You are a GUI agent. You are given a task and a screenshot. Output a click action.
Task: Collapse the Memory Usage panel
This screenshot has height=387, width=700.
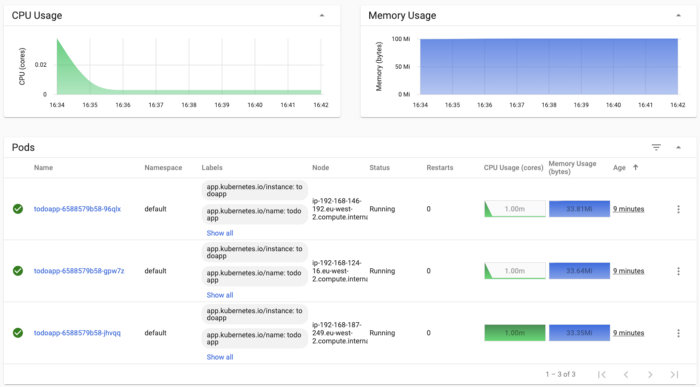point(678,16)
